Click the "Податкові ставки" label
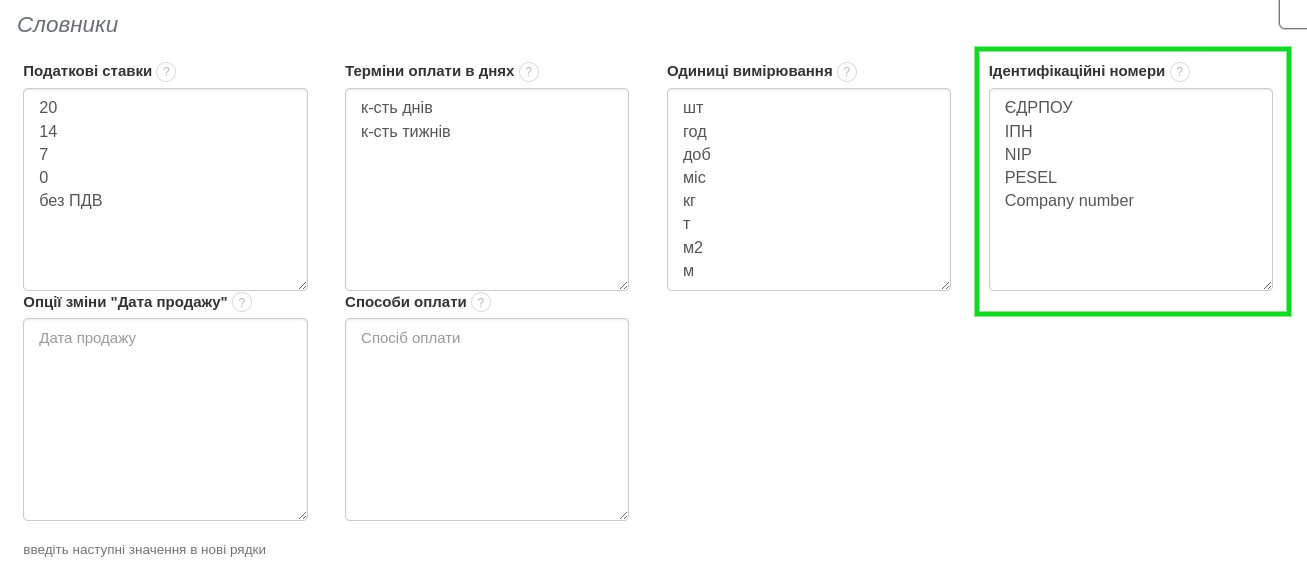The height and width of the screenshot is (572, 1307). pos(88,71)
